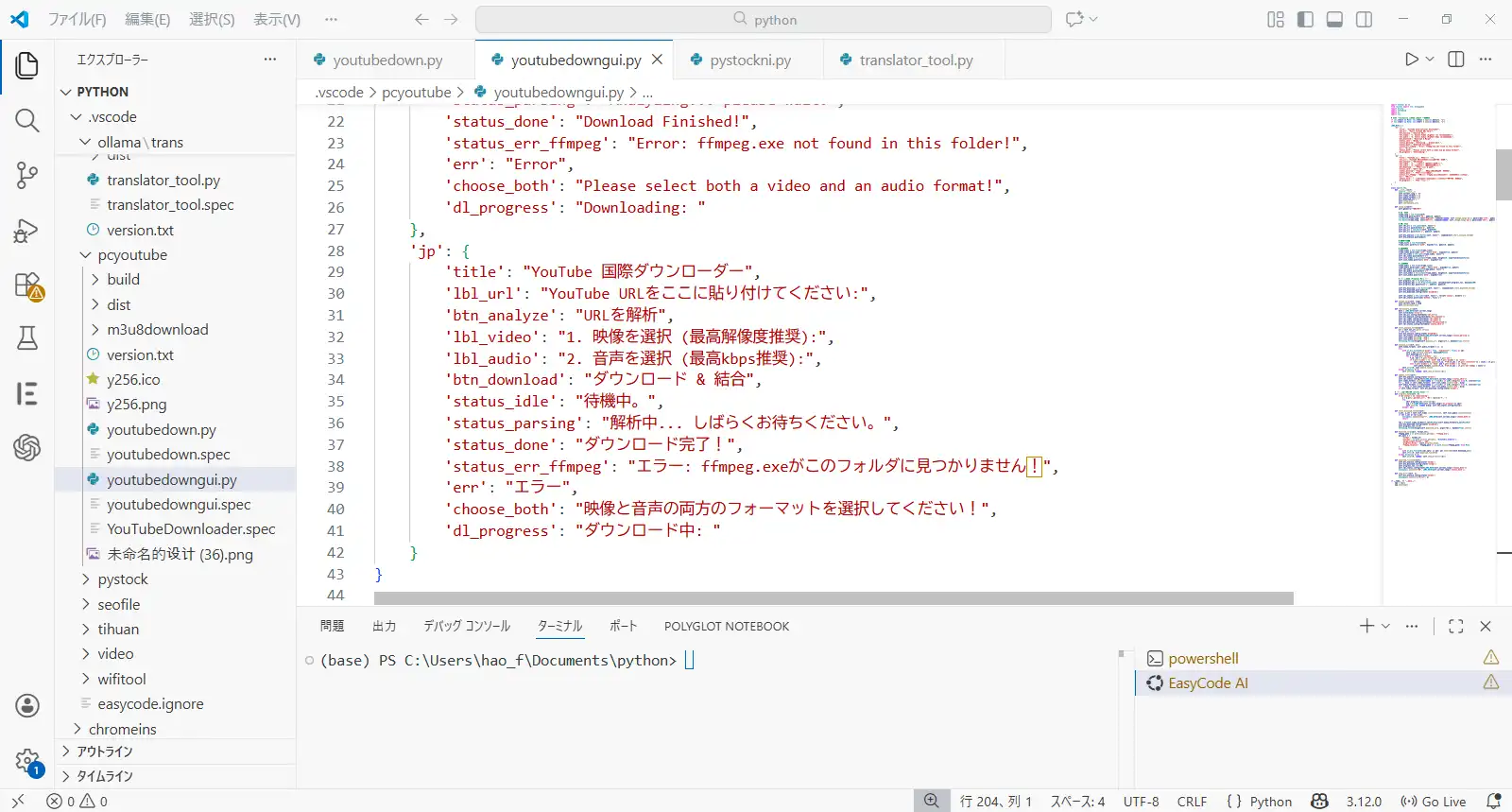Close the terminal panel

(x=1486, y=626)
